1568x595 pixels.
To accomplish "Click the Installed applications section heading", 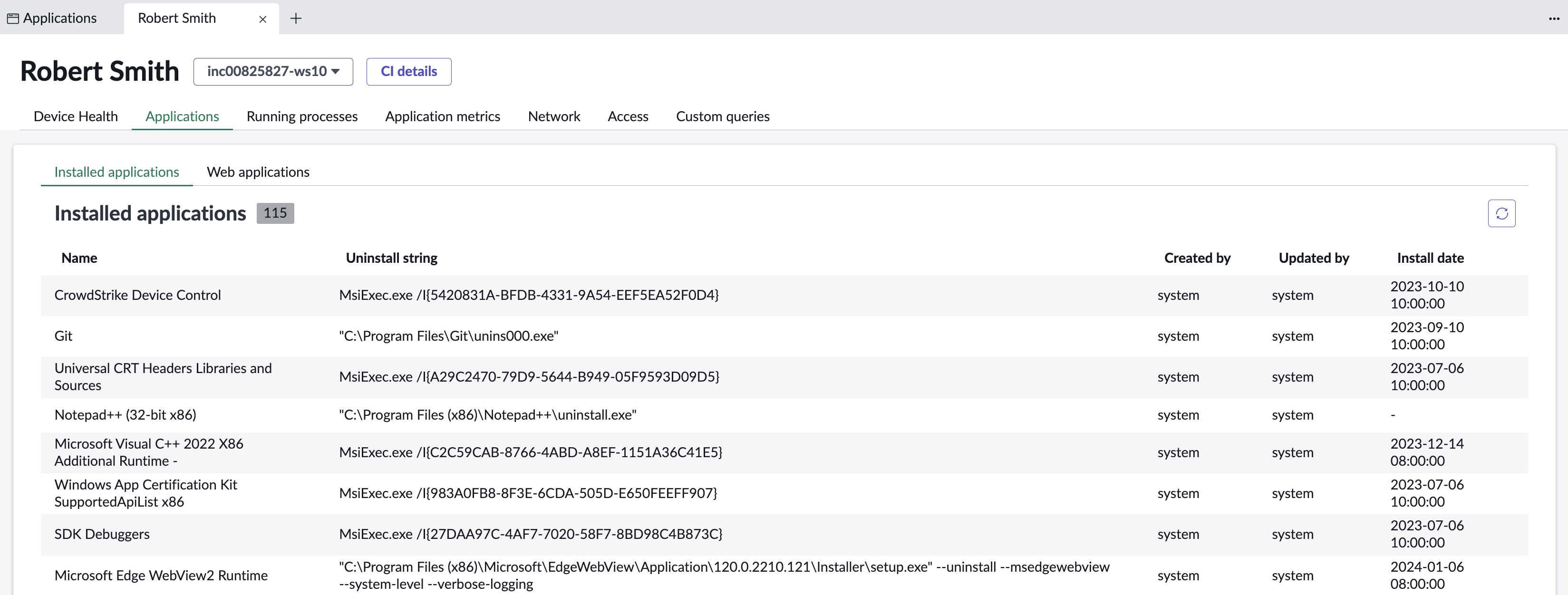I will [x=150, y=213].
